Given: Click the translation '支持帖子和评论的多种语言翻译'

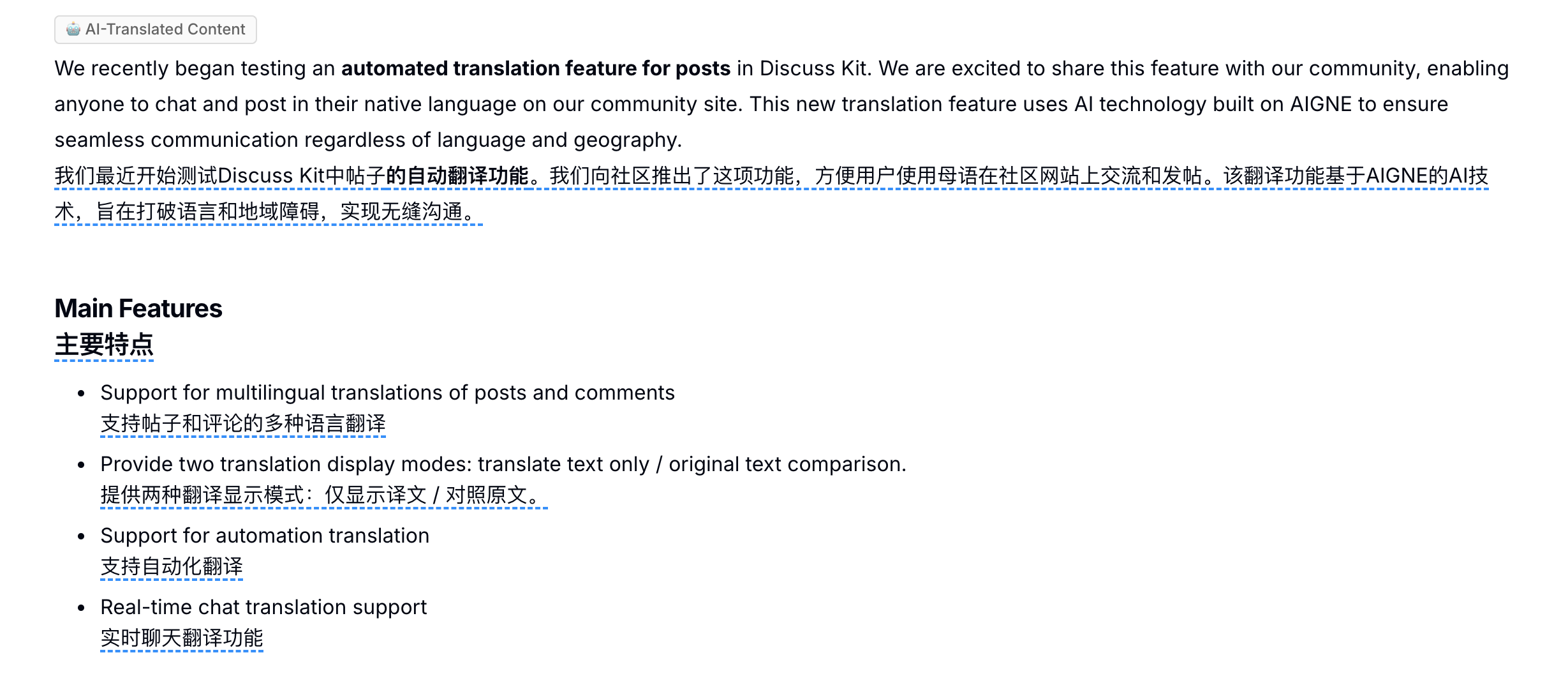Looking at the screenshot, I should [243, 423].
